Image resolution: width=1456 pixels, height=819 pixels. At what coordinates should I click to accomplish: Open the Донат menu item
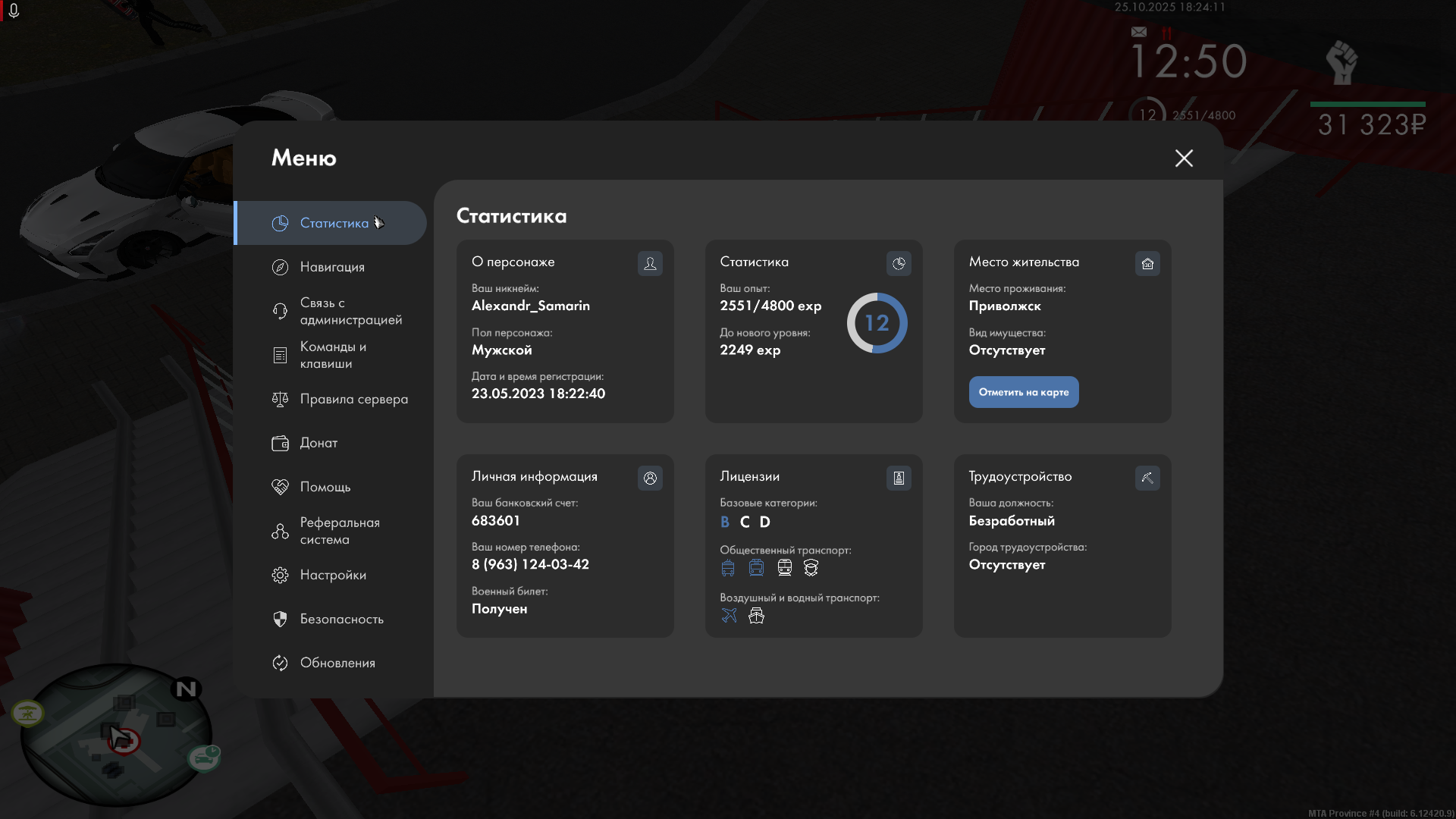(x=318, y=443)
